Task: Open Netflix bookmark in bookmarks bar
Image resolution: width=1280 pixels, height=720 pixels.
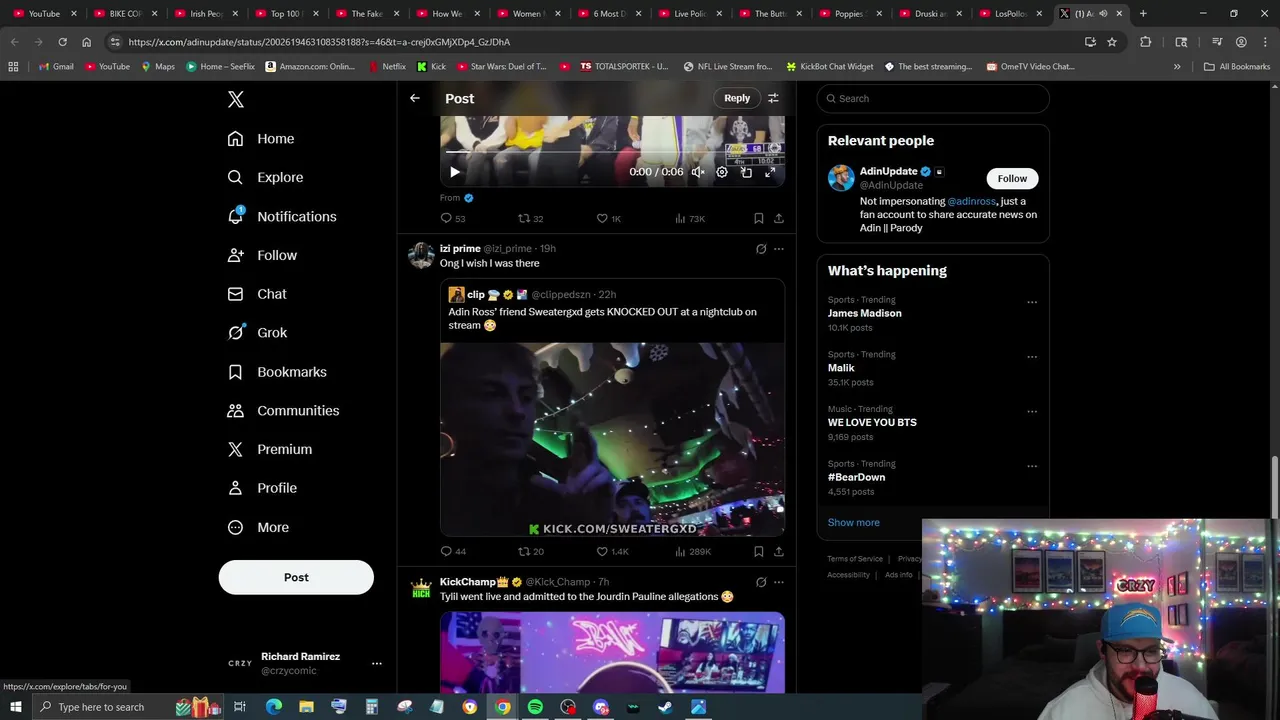Action: tap(387, 66)
